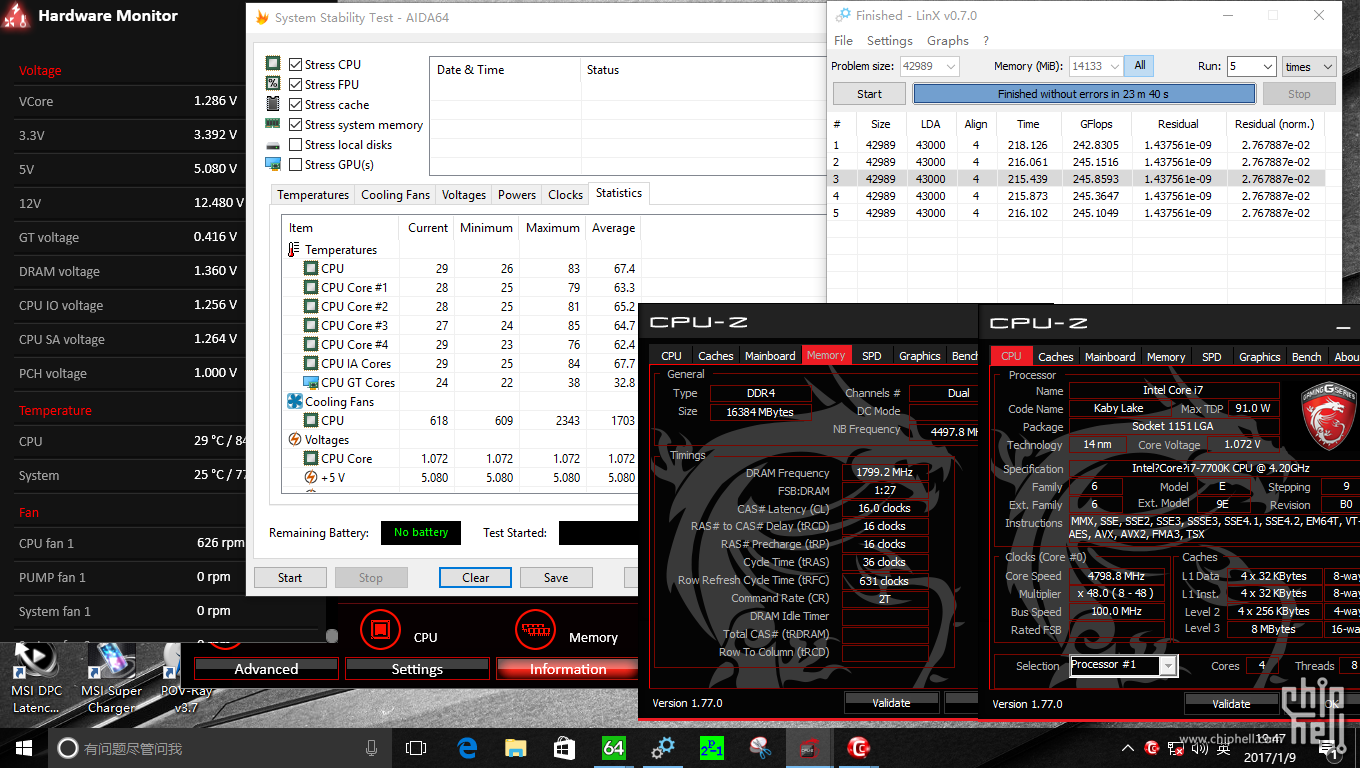
Task: Click the MSI dragon Gaming G Series badge
Action: (x=1328, y=414)
